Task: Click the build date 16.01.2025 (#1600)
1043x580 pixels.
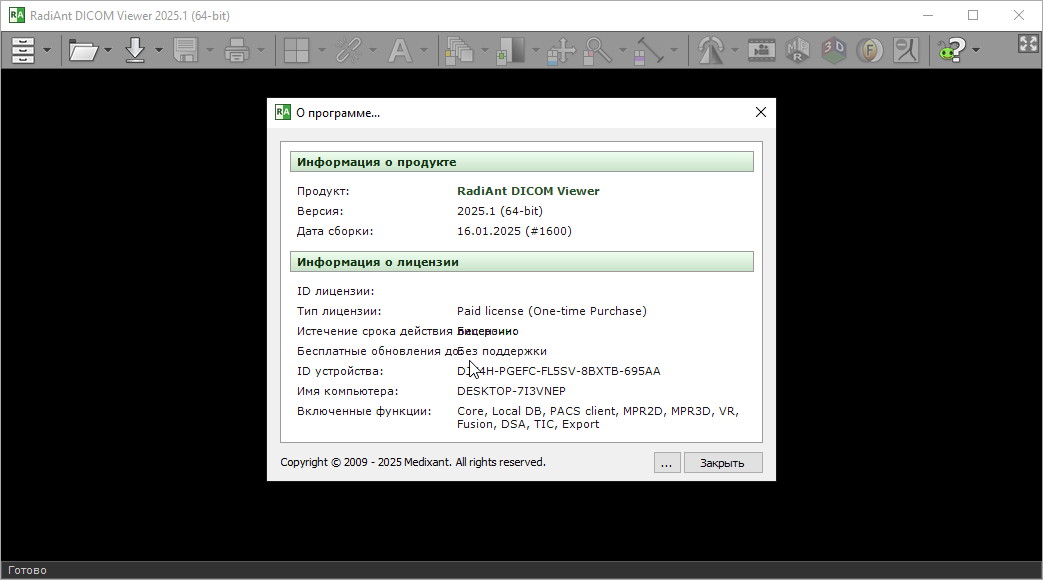Action: [514, 231]
